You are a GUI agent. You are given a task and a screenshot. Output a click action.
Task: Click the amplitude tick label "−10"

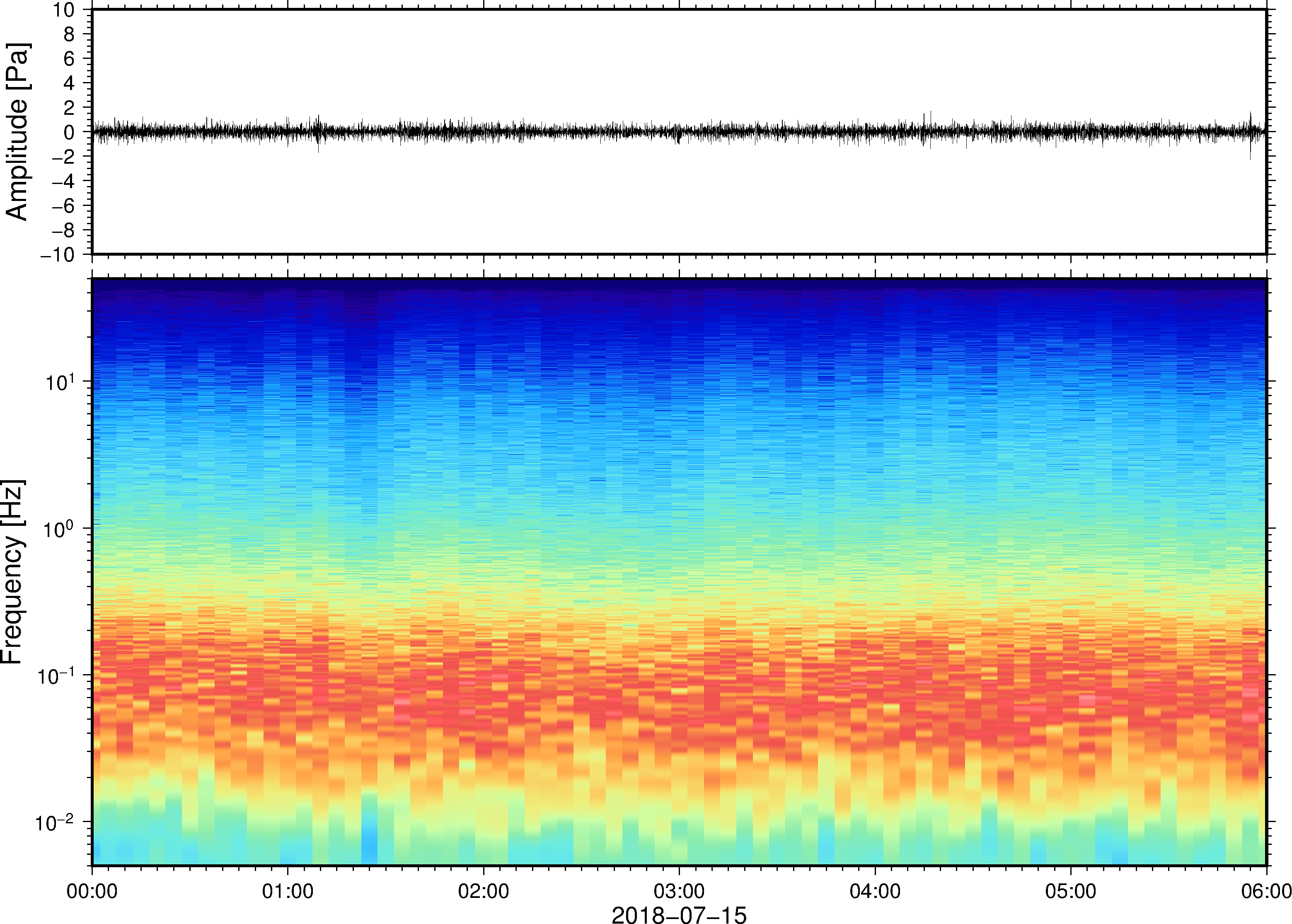58,255
